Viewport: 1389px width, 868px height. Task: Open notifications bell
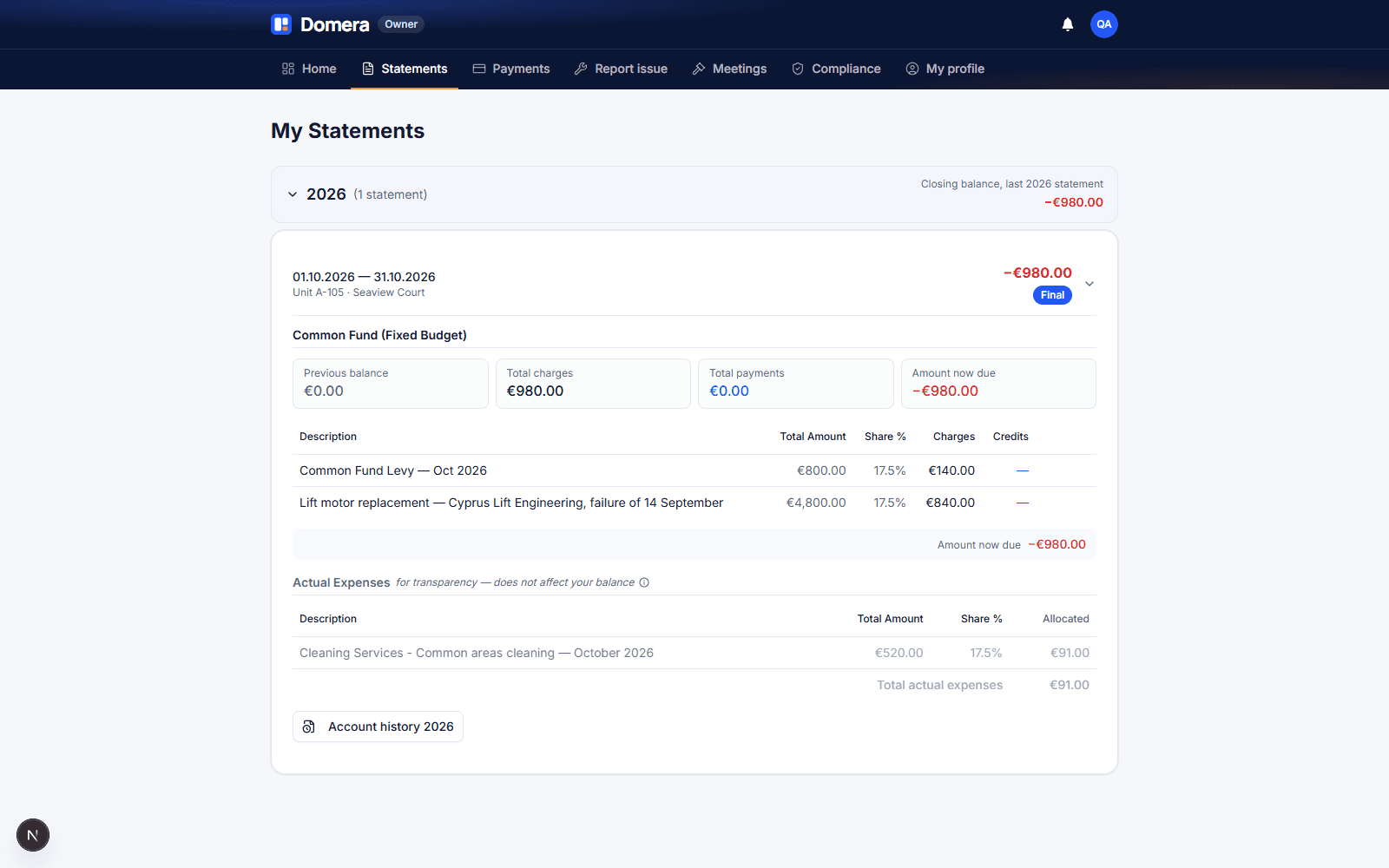tap(1068, 24)
